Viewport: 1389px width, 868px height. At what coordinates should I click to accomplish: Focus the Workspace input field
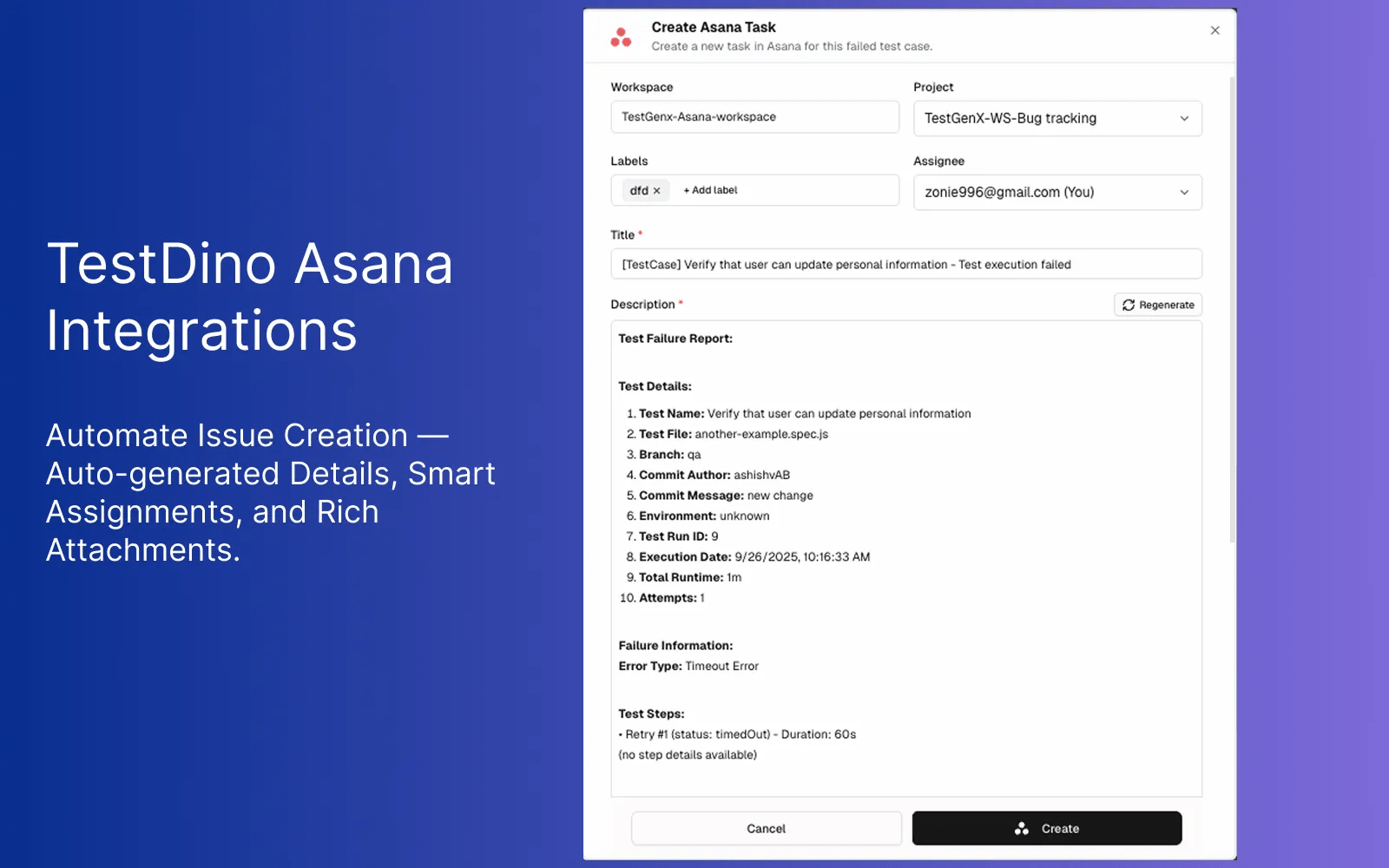(x=754, y=117)
